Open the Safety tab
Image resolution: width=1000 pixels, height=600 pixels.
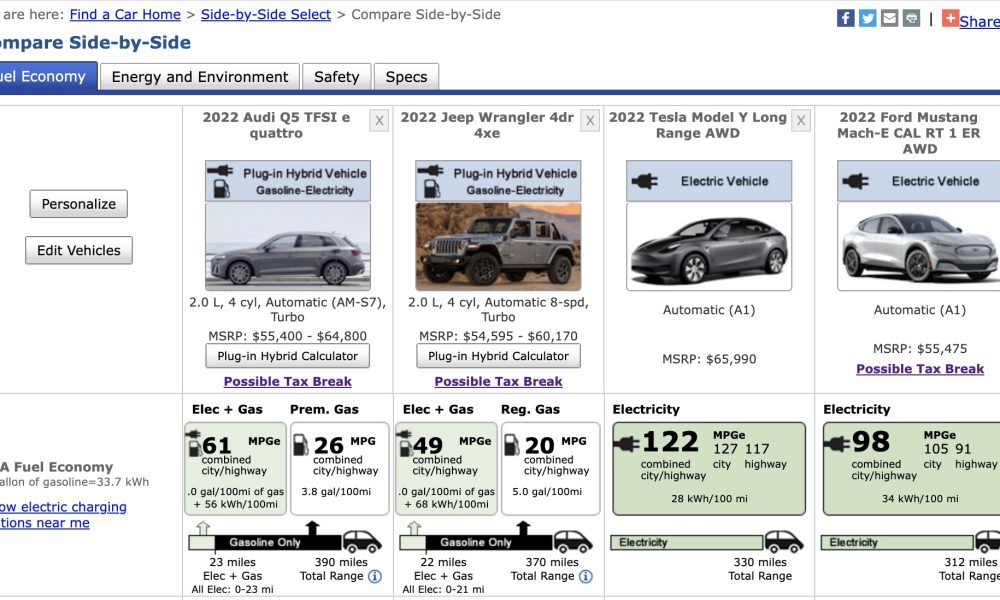[337, 77]
